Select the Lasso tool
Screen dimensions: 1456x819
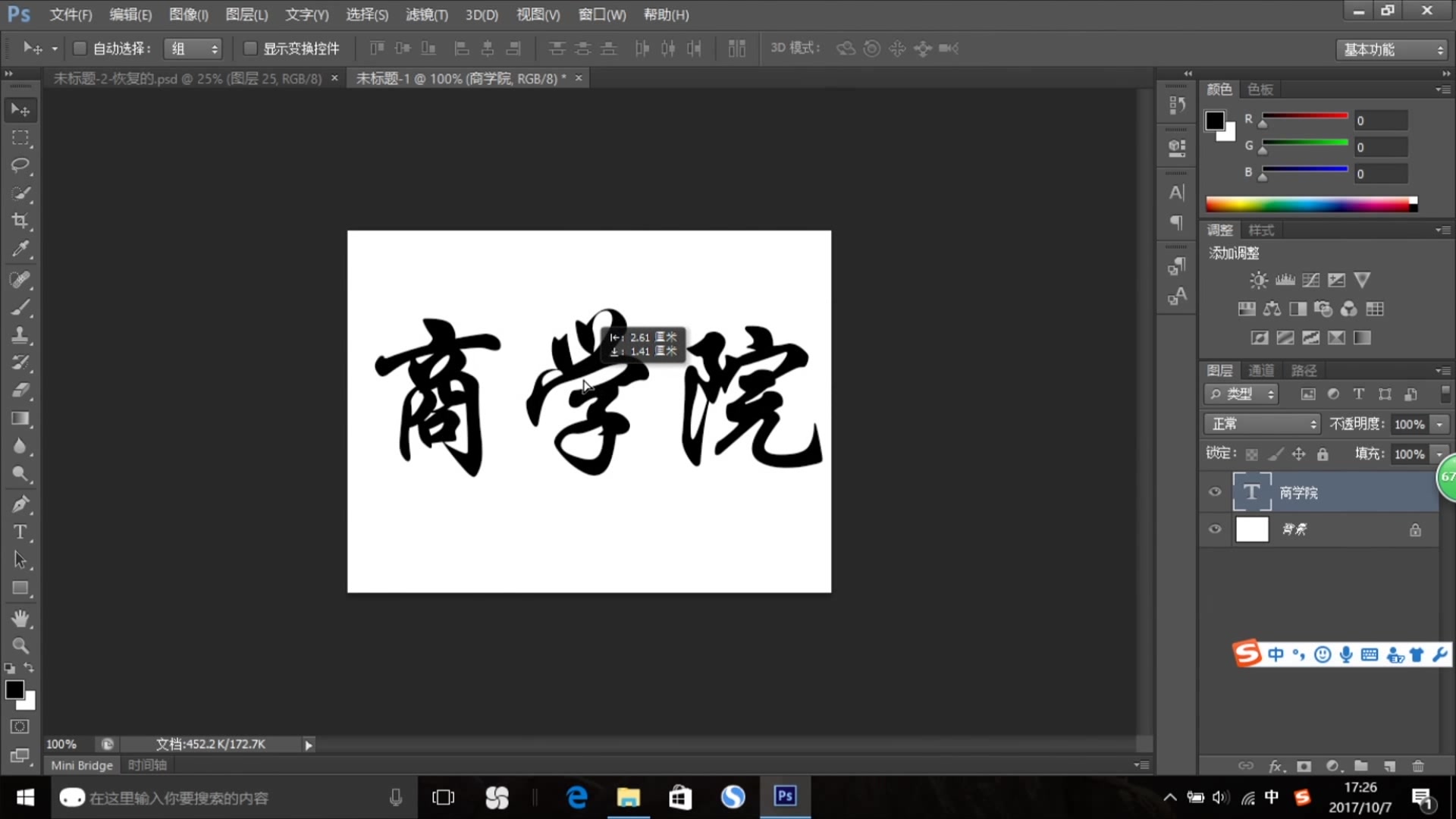(20, 165)
